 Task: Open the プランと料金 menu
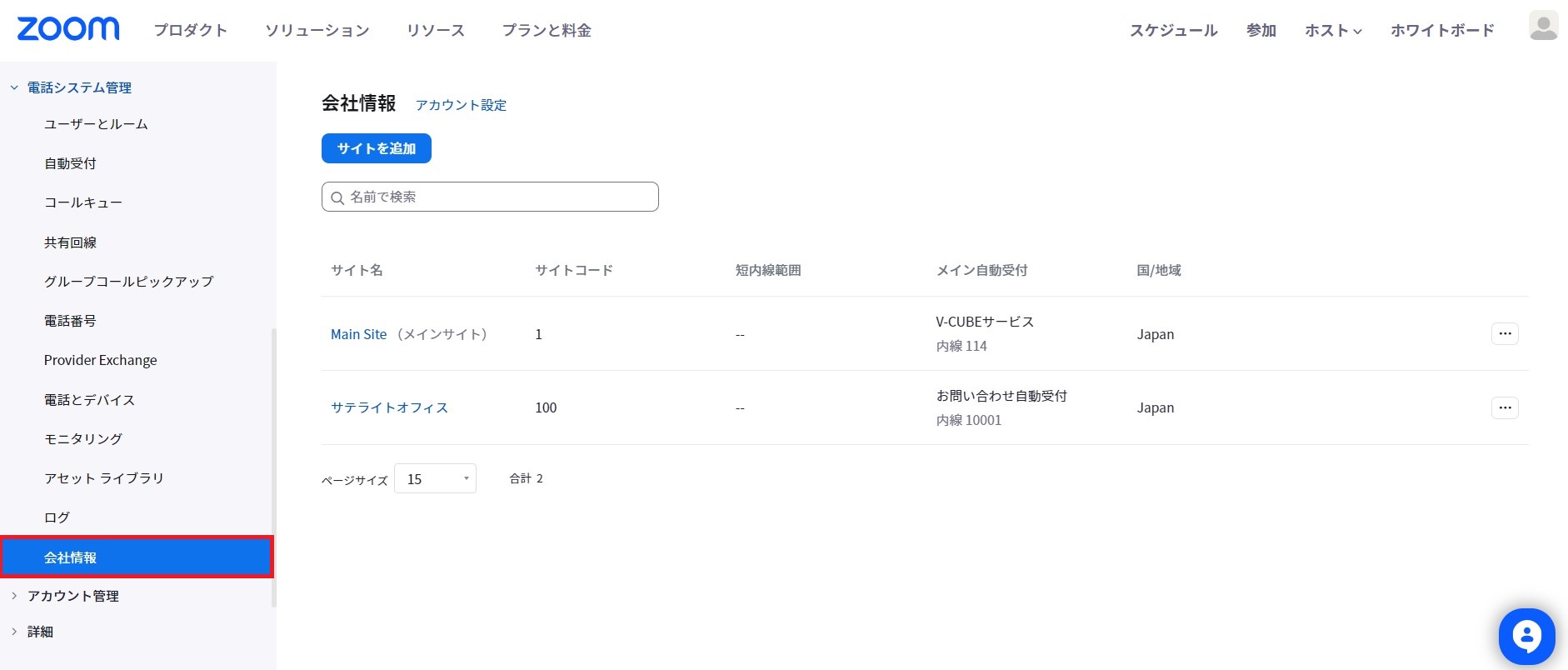[547, 31]
